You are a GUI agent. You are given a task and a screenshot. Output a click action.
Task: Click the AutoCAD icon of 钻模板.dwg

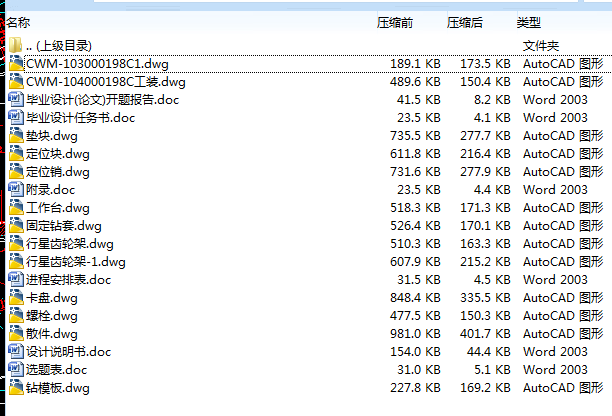pos(16,388)
